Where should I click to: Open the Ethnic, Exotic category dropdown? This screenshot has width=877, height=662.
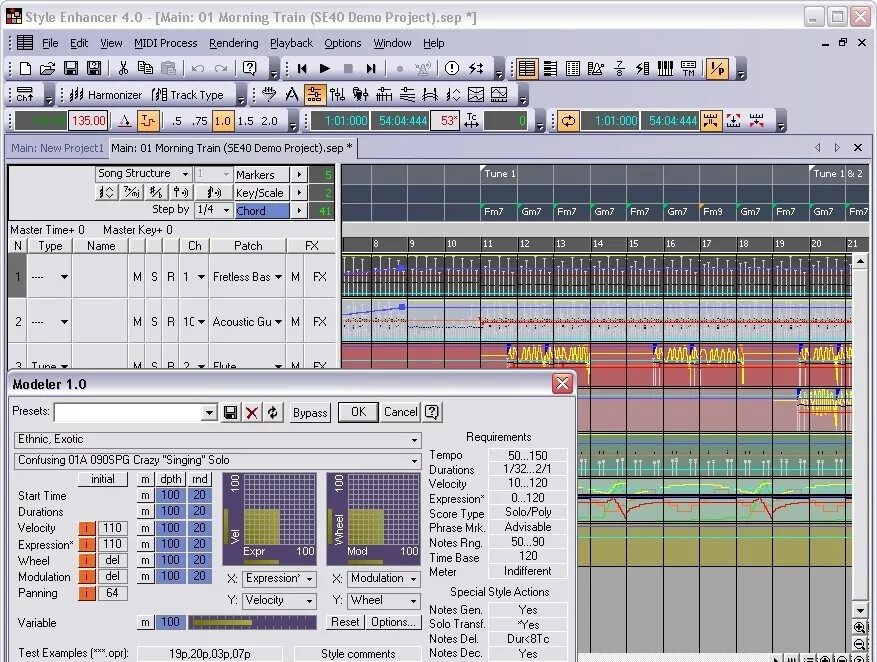coord(218,439)
